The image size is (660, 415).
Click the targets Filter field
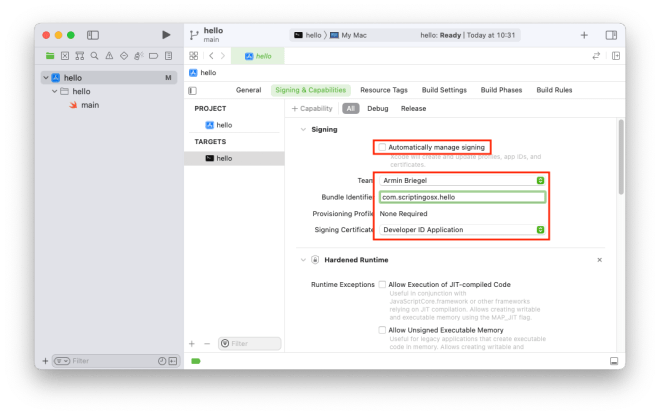(x=250, y=343)
